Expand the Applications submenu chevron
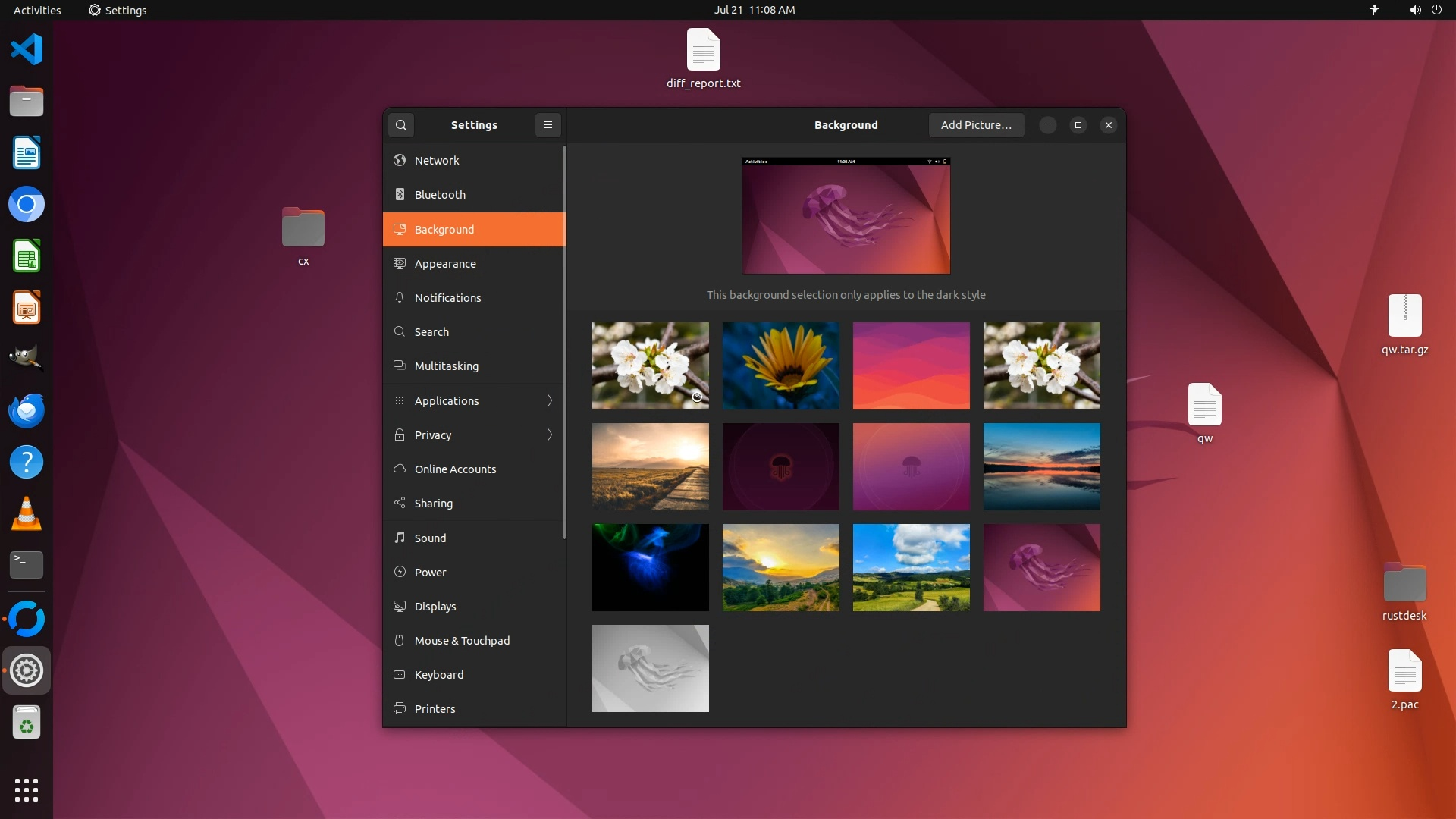 point(550,400)
